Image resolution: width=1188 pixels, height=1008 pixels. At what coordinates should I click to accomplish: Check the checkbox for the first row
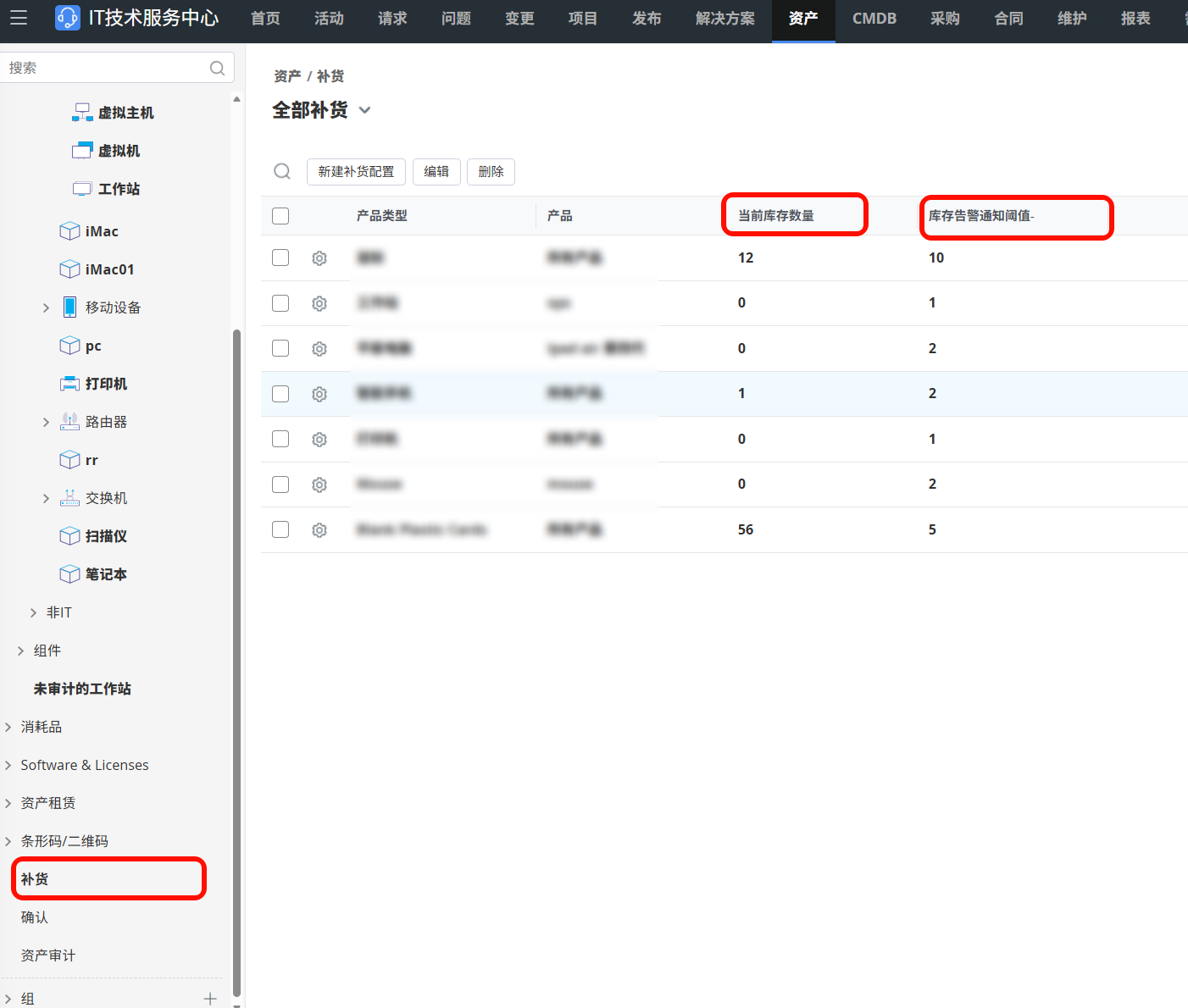280,258
